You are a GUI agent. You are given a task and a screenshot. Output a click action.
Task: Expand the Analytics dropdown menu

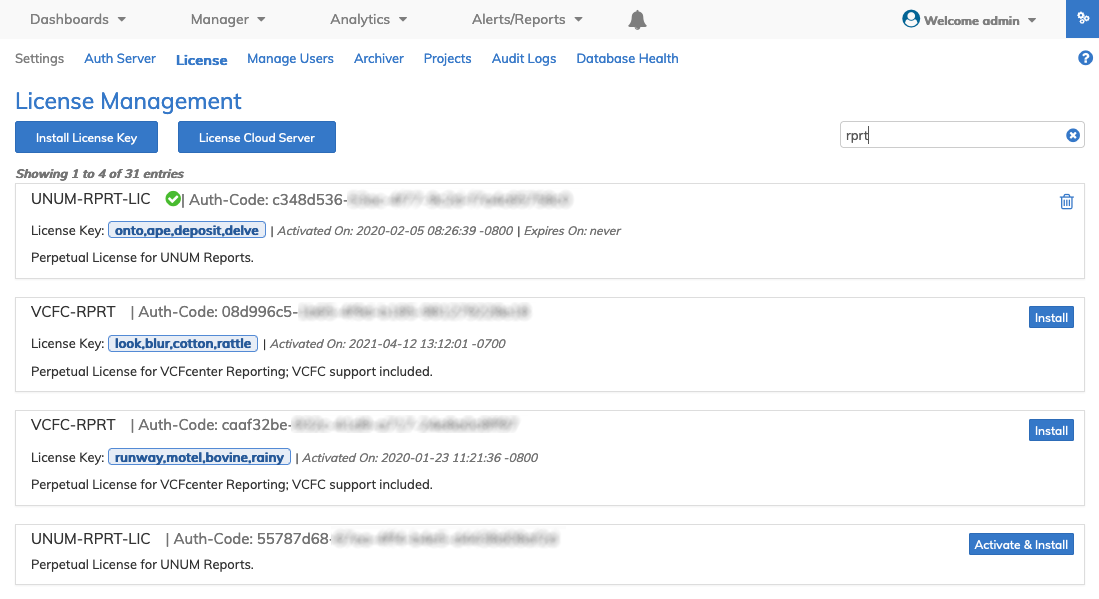coord(368,19)
